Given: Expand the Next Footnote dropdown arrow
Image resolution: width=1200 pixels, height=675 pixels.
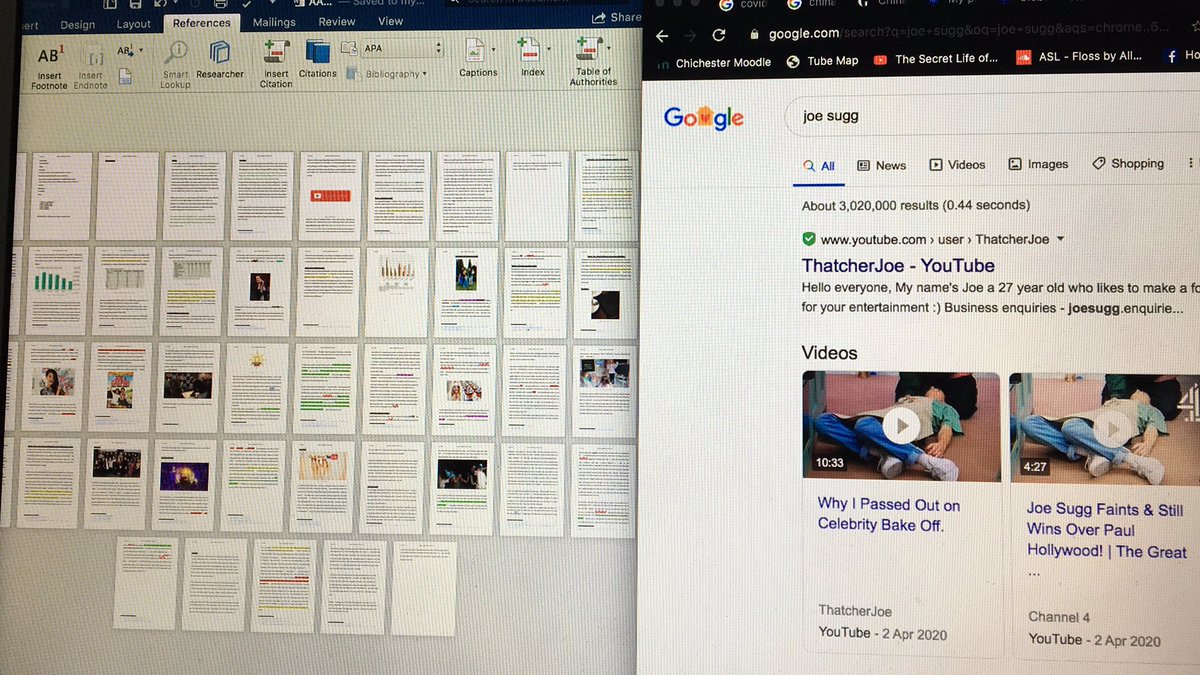Looking at the screenshot, I should [141, 50].
